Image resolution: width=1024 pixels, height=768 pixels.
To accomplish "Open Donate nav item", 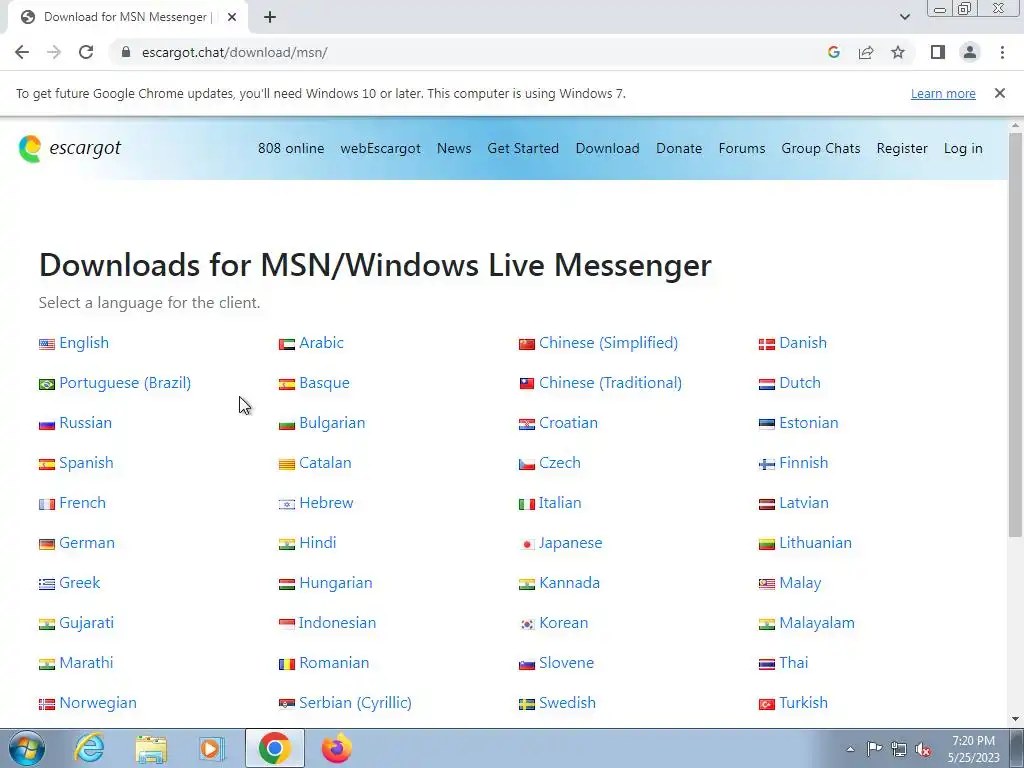I will 679,148.
